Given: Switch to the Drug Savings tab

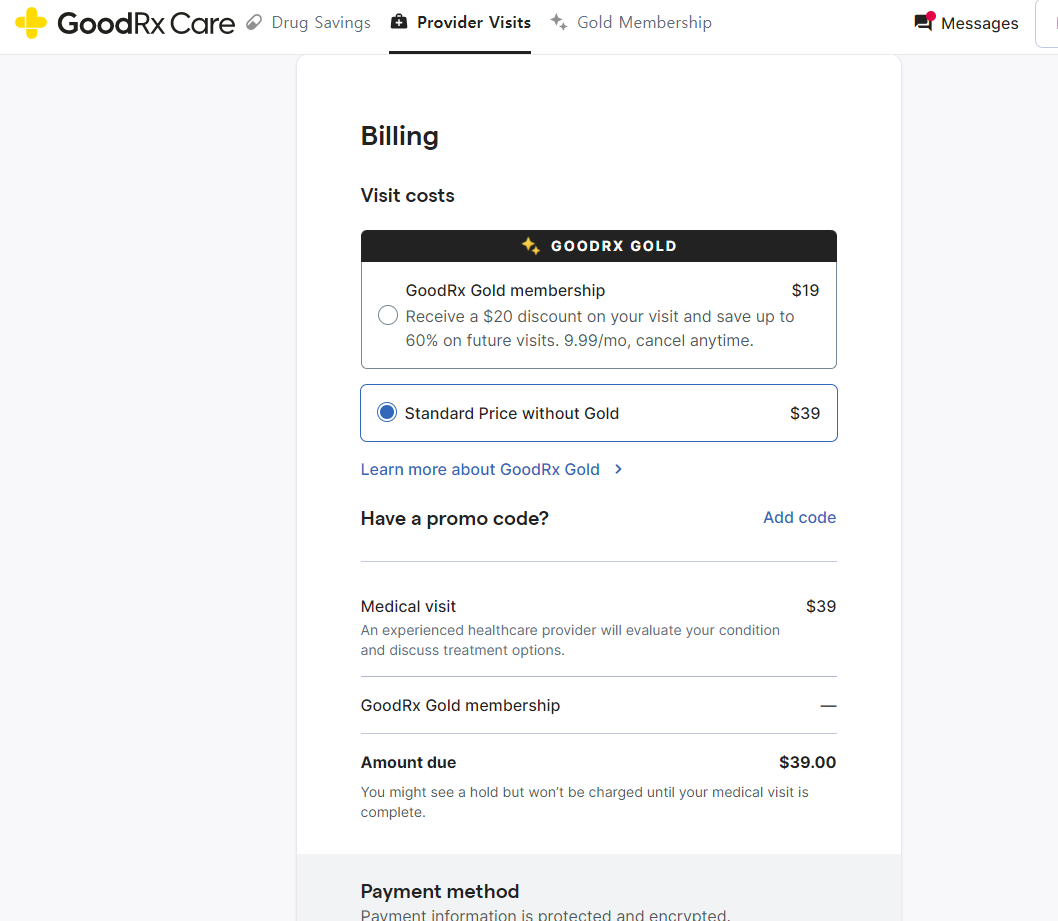Looking at the screenshot, I should click(x=320, y=22).
